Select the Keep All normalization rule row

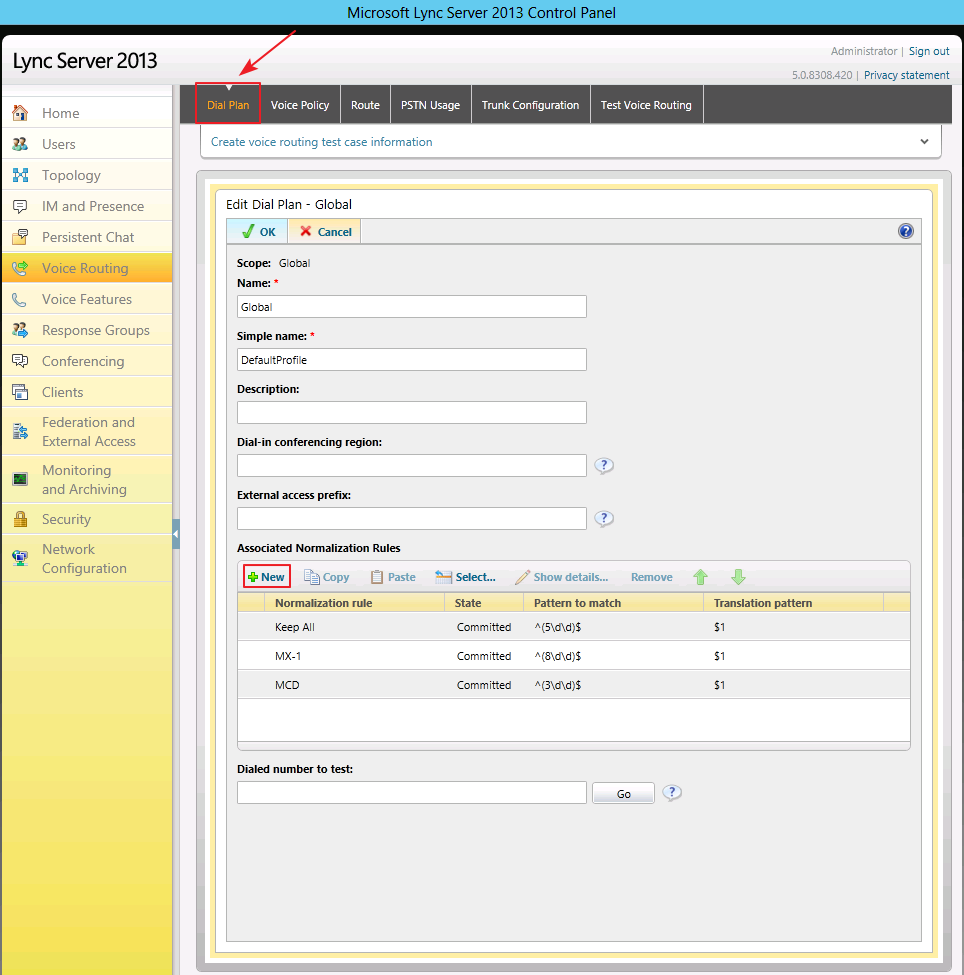[400, 627]
